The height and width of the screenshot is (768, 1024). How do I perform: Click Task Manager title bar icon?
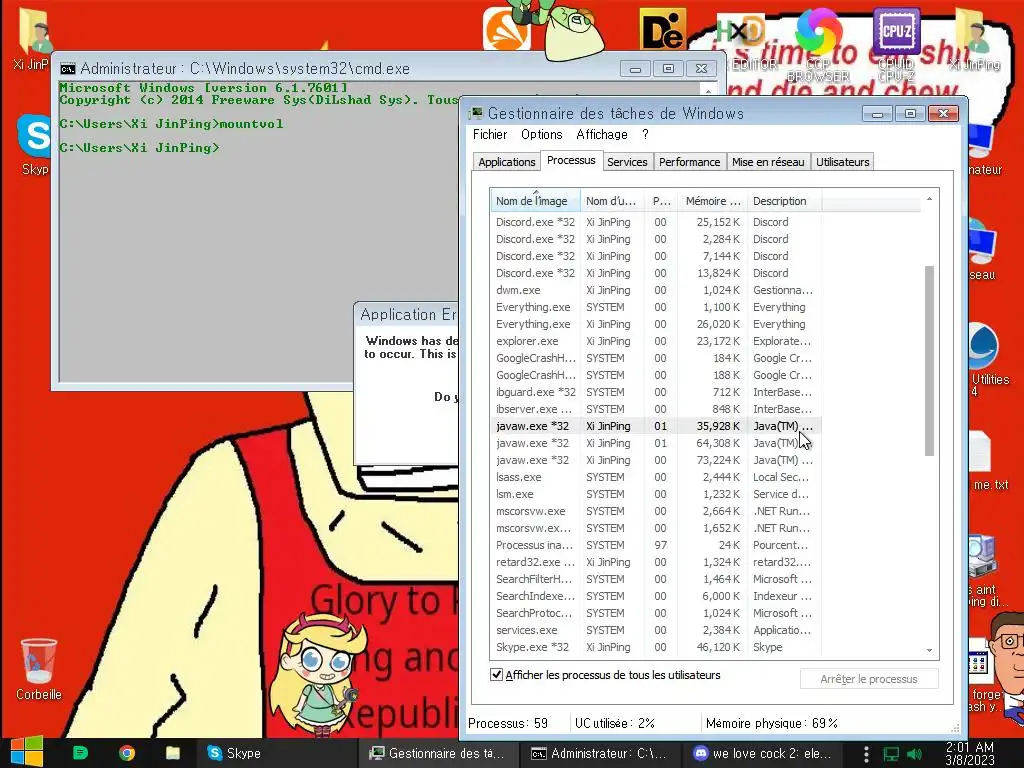[x=475, y=113]
